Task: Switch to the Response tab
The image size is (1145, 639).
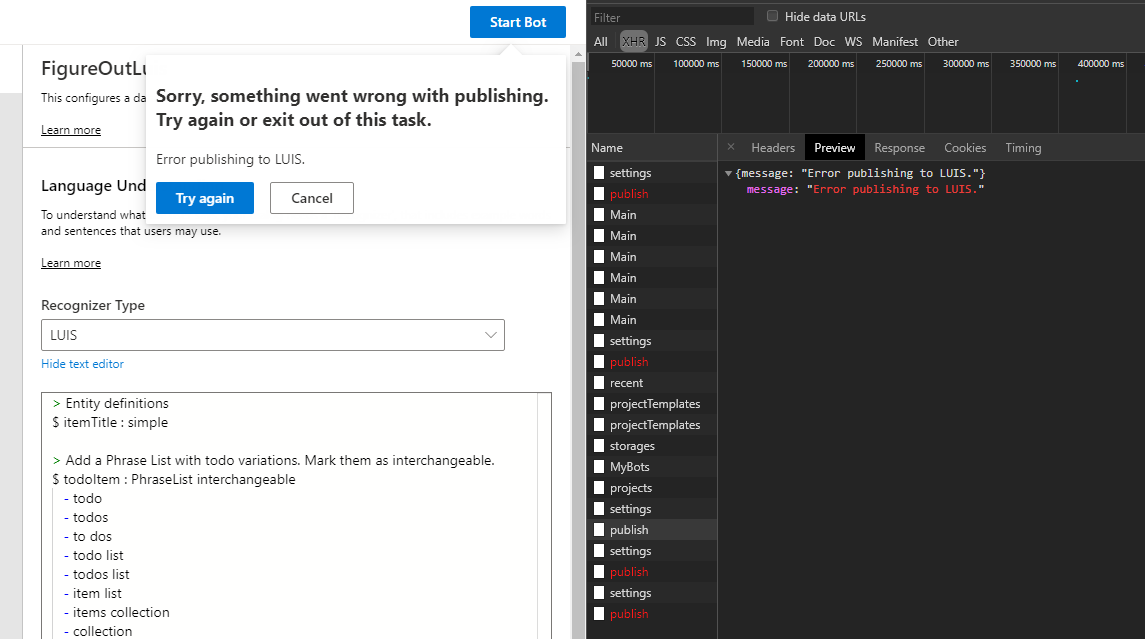Action: coord(898,147)
